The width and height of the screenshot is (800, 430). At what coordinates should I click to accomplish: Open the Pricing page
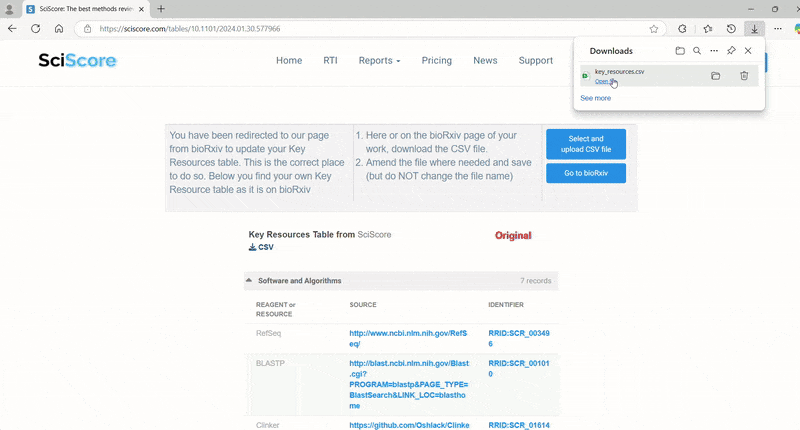point(436,60)
